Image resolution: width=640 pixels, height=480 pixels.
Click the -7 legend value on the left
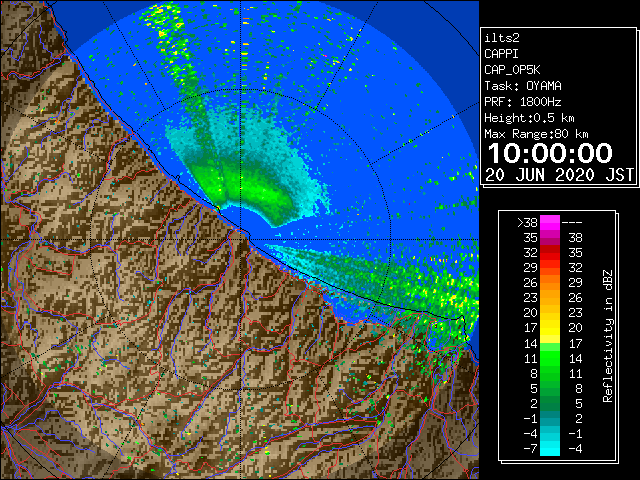[531, 449]
